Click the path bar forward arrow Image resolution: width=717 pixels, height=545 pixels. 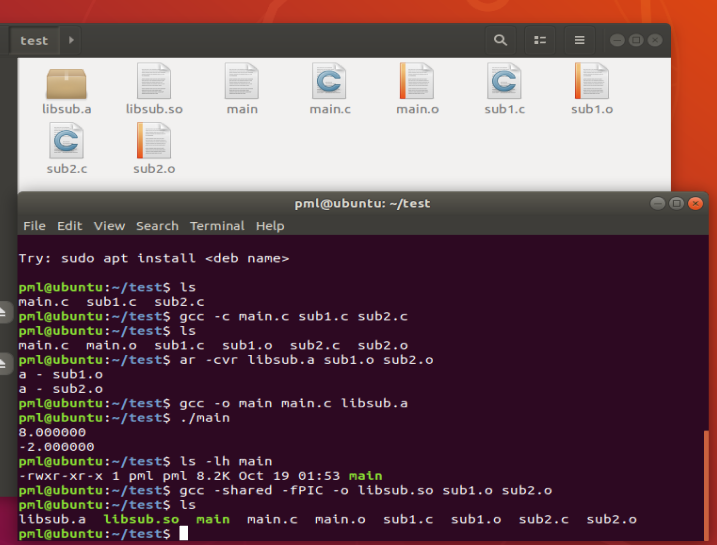pos(71,40)
